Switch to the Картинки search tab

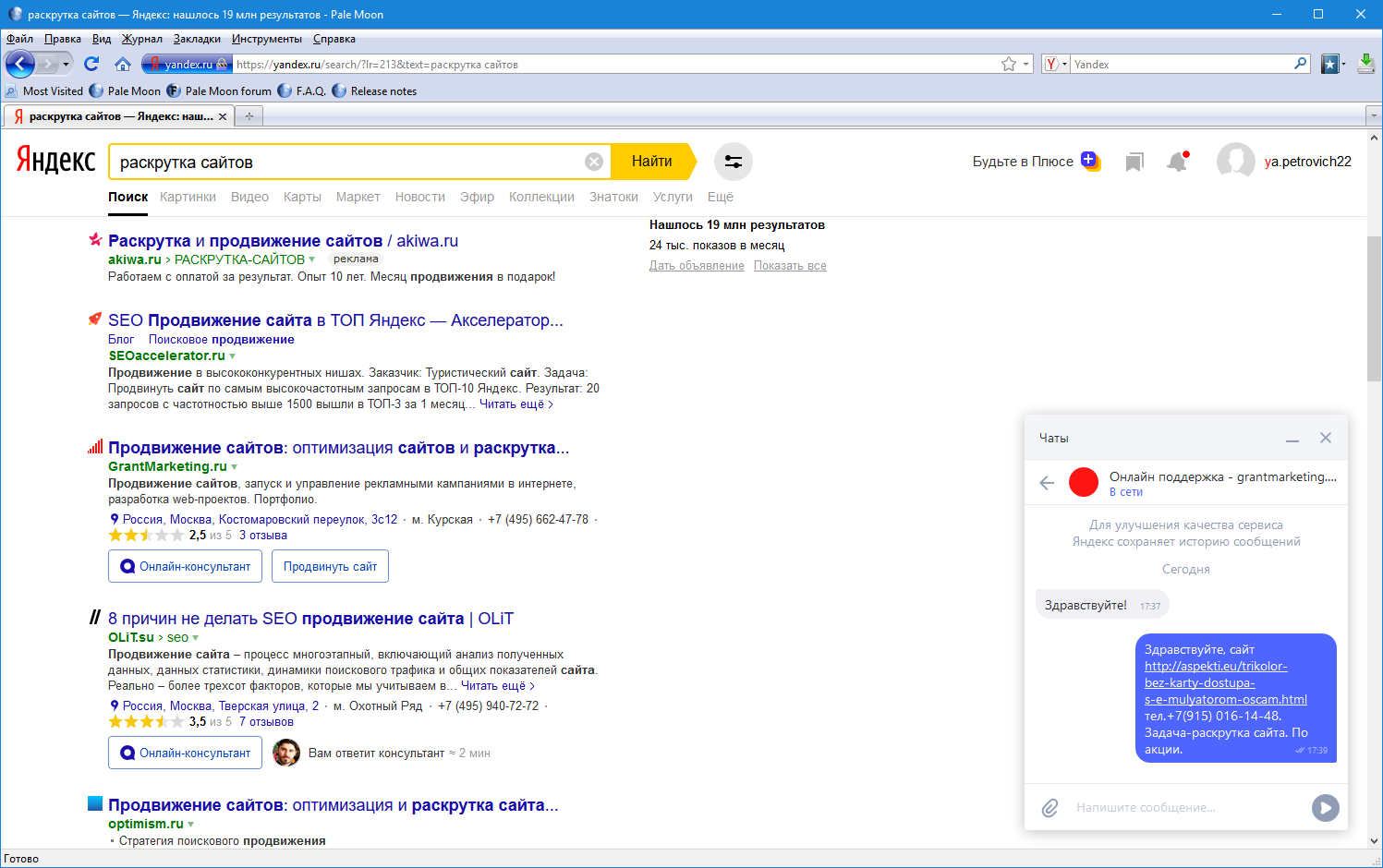(x=188, y=197)
